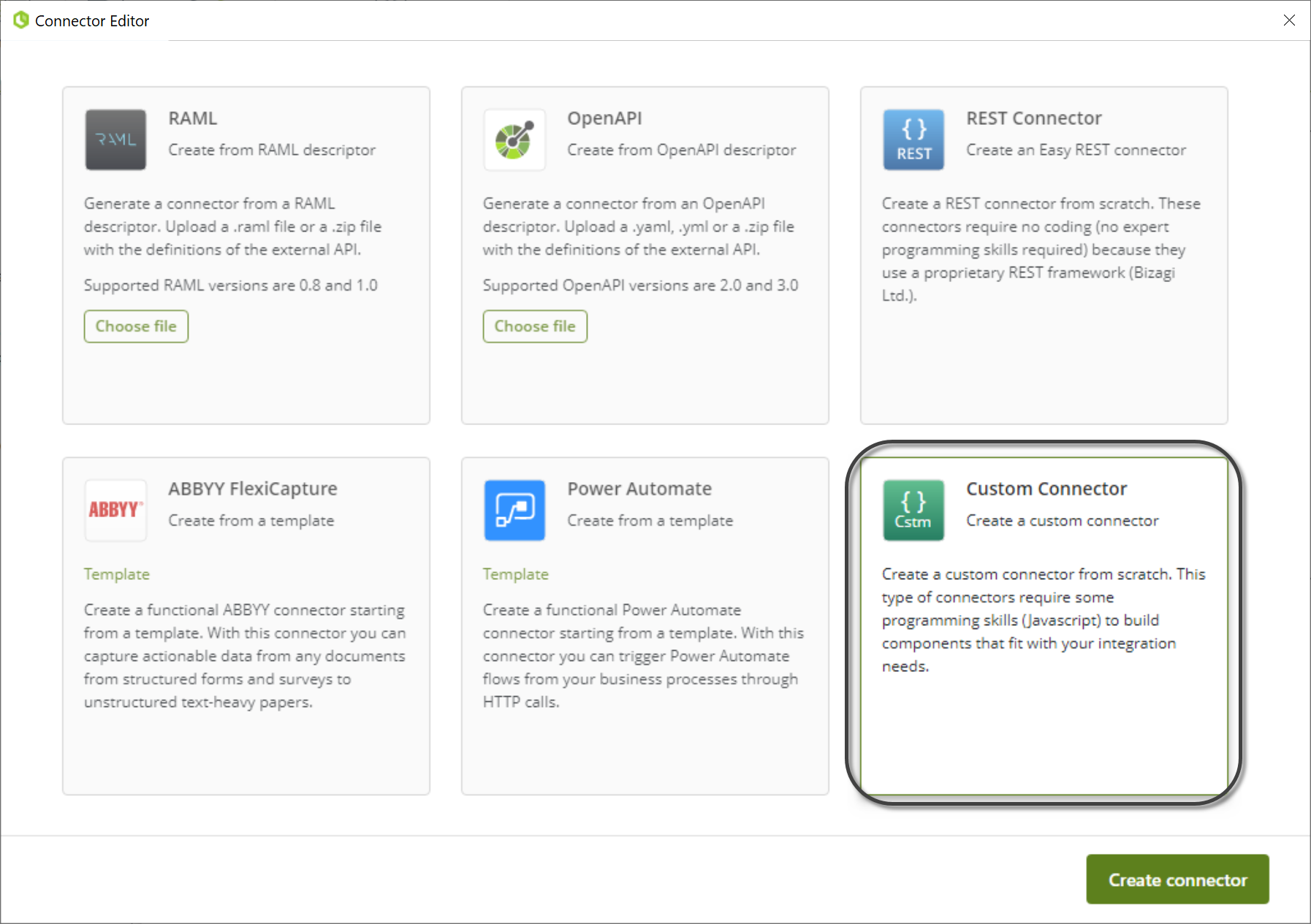This screenshot has height=924, width=1311.
Task: Click the Create connector button
Action: [1177, 879]
